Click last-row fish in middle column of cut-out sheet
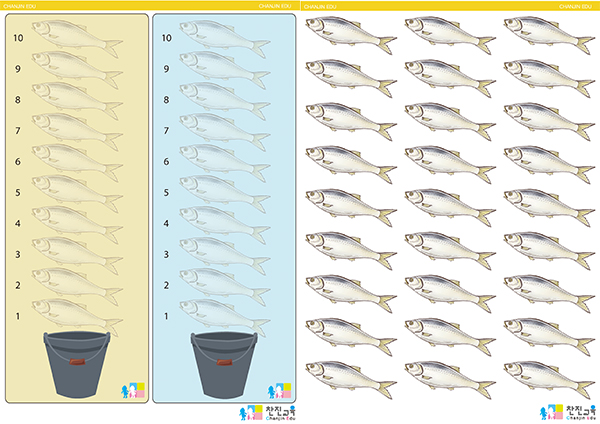 tap(450, 380)
